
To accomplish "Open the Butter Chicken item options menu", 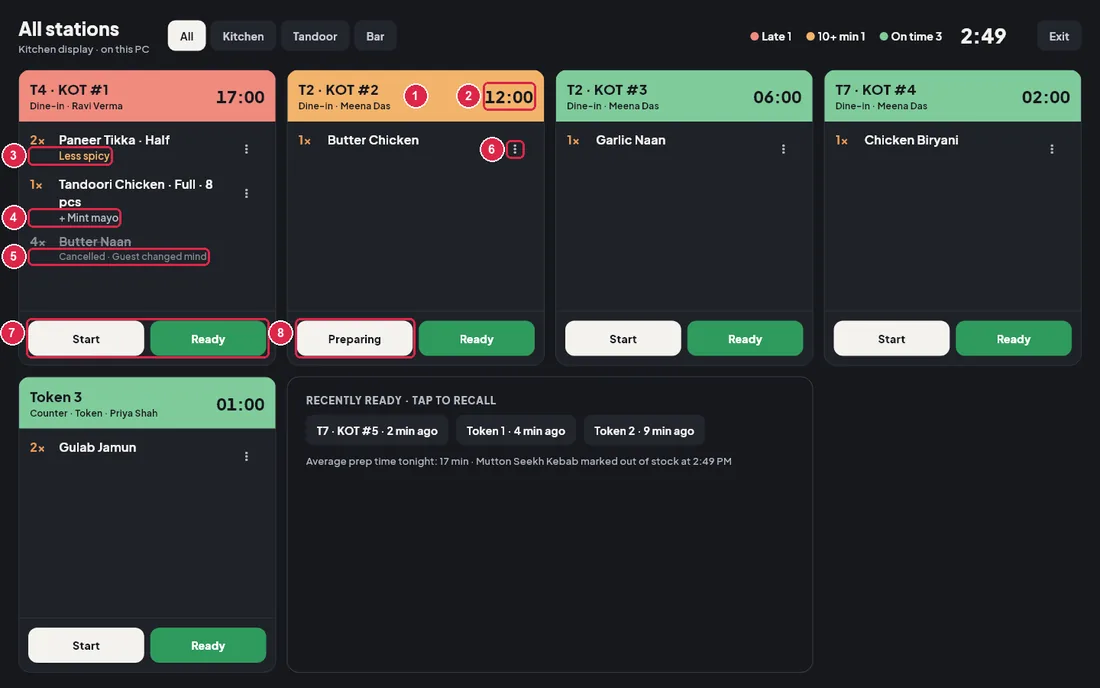I will [x=515, y=149].
